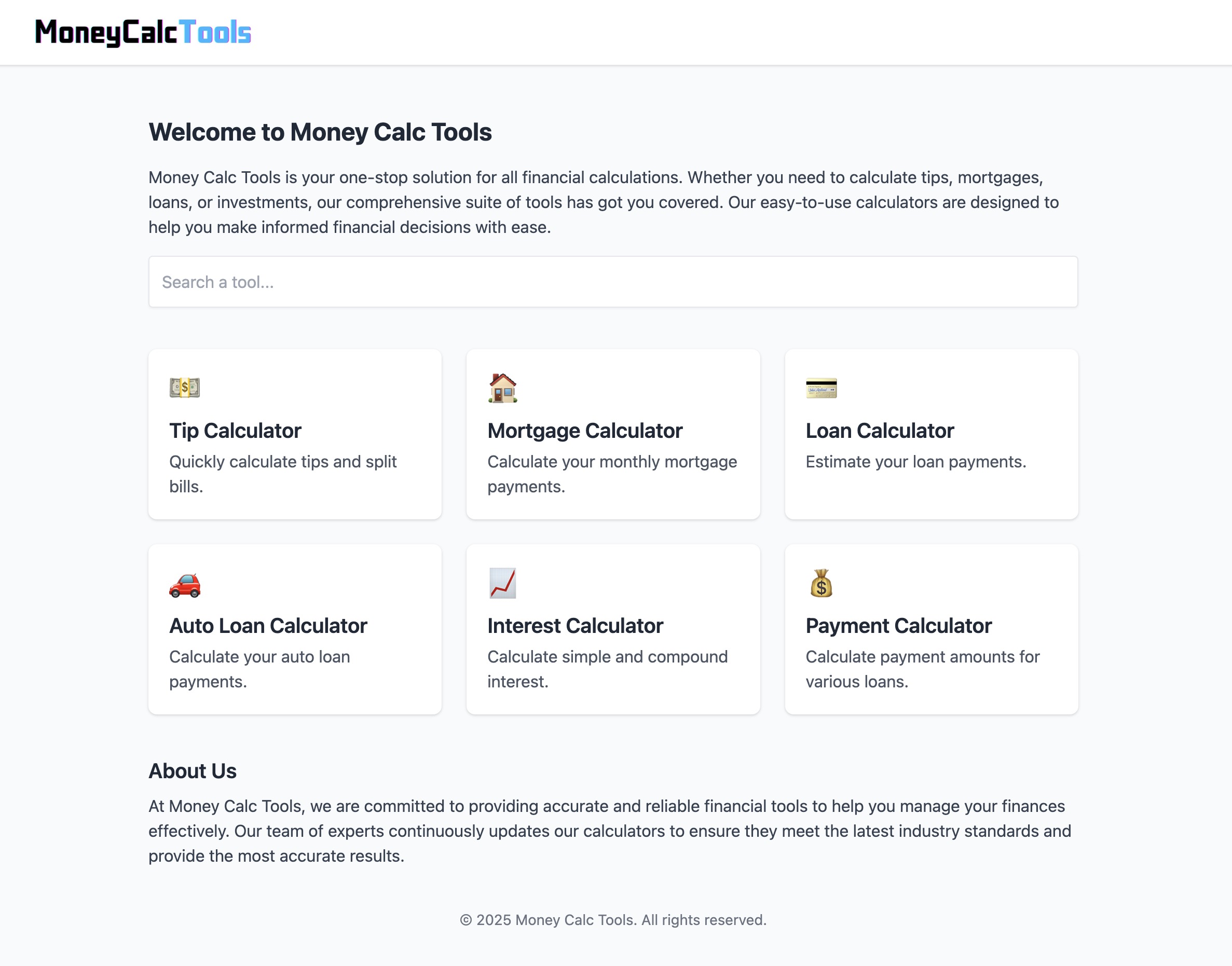The image size is (1232, 966).
Task: Click the money bag Payment Calculator icon
Action: [822, 583]
